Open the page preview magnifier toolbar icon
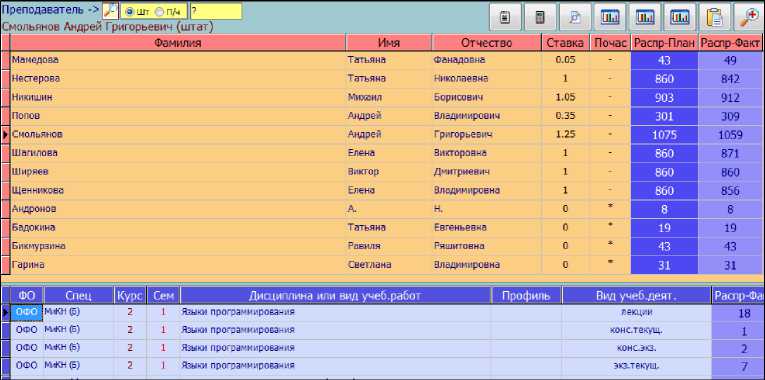Screen dimensions: 765x380 [x=575, y=17]
